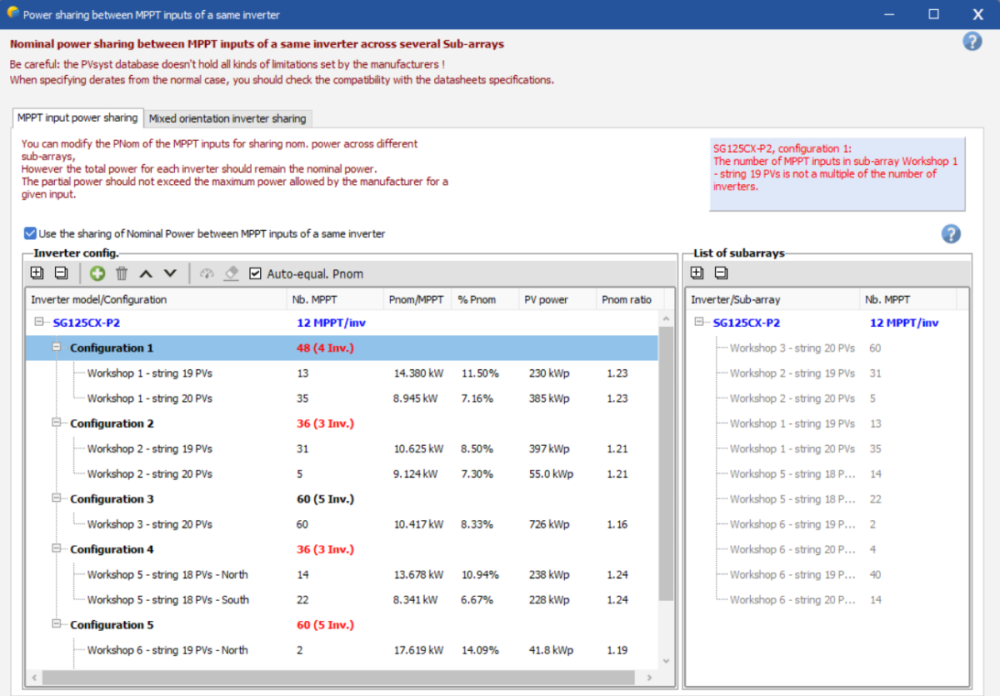The height and width of the screenshot is (696, 1000).
Task: Move configuration up with up arrow
Action: 146,273
